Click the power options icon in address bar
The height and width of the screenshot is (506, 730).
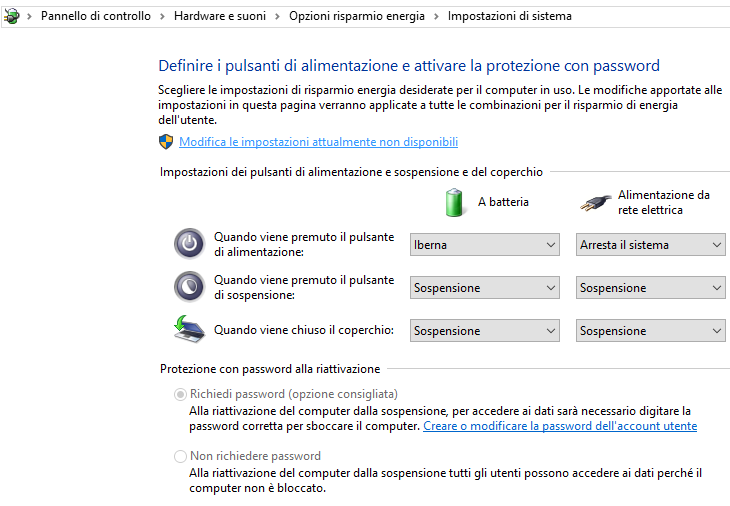tap(11, 16)
